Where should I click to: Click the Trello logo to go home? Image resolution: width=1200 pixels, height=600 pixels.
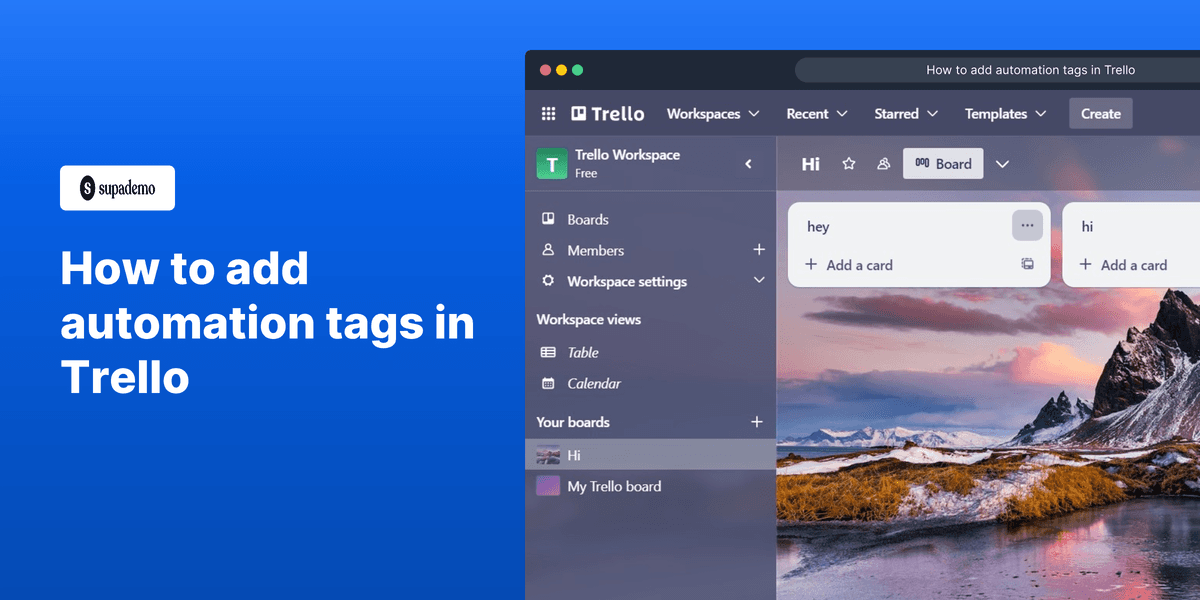607,113
